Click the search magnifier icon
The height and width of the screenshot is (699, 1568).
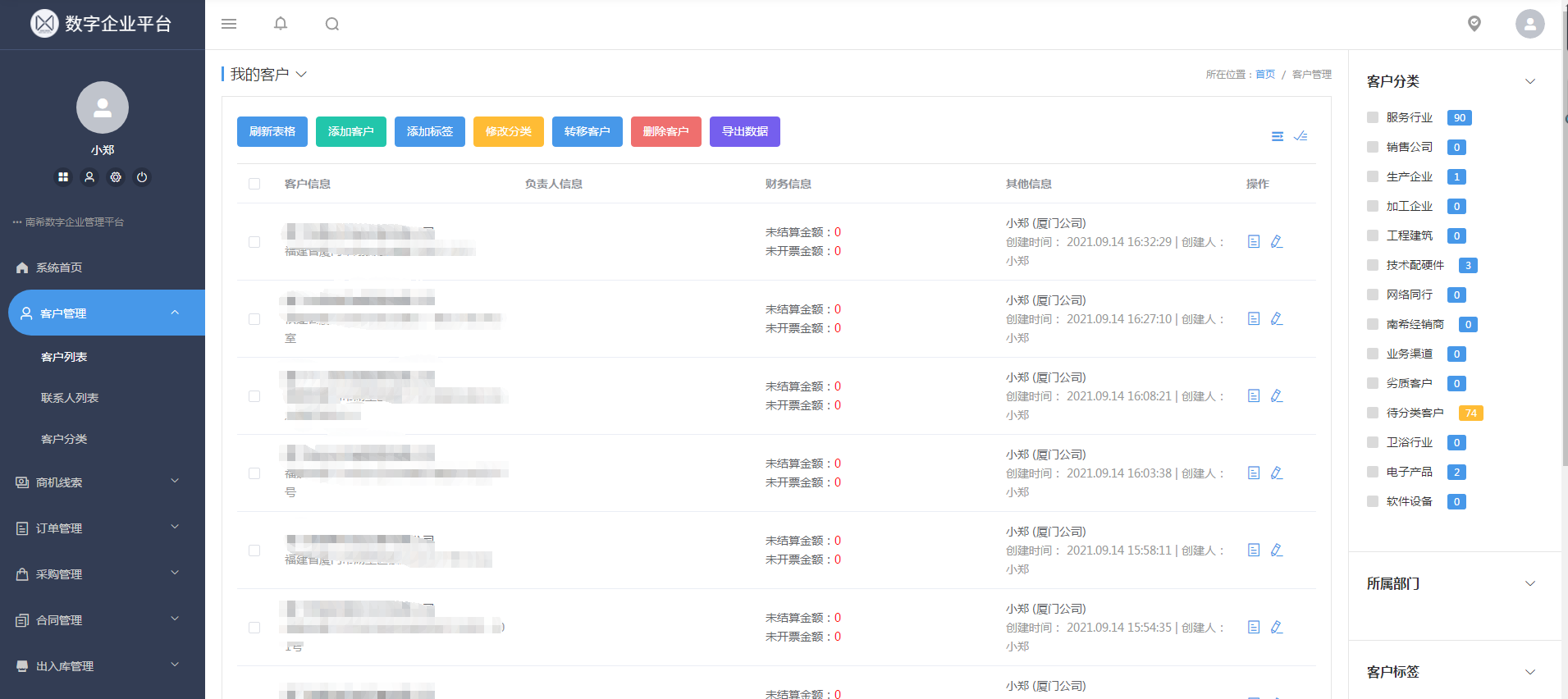pos(331,24)
